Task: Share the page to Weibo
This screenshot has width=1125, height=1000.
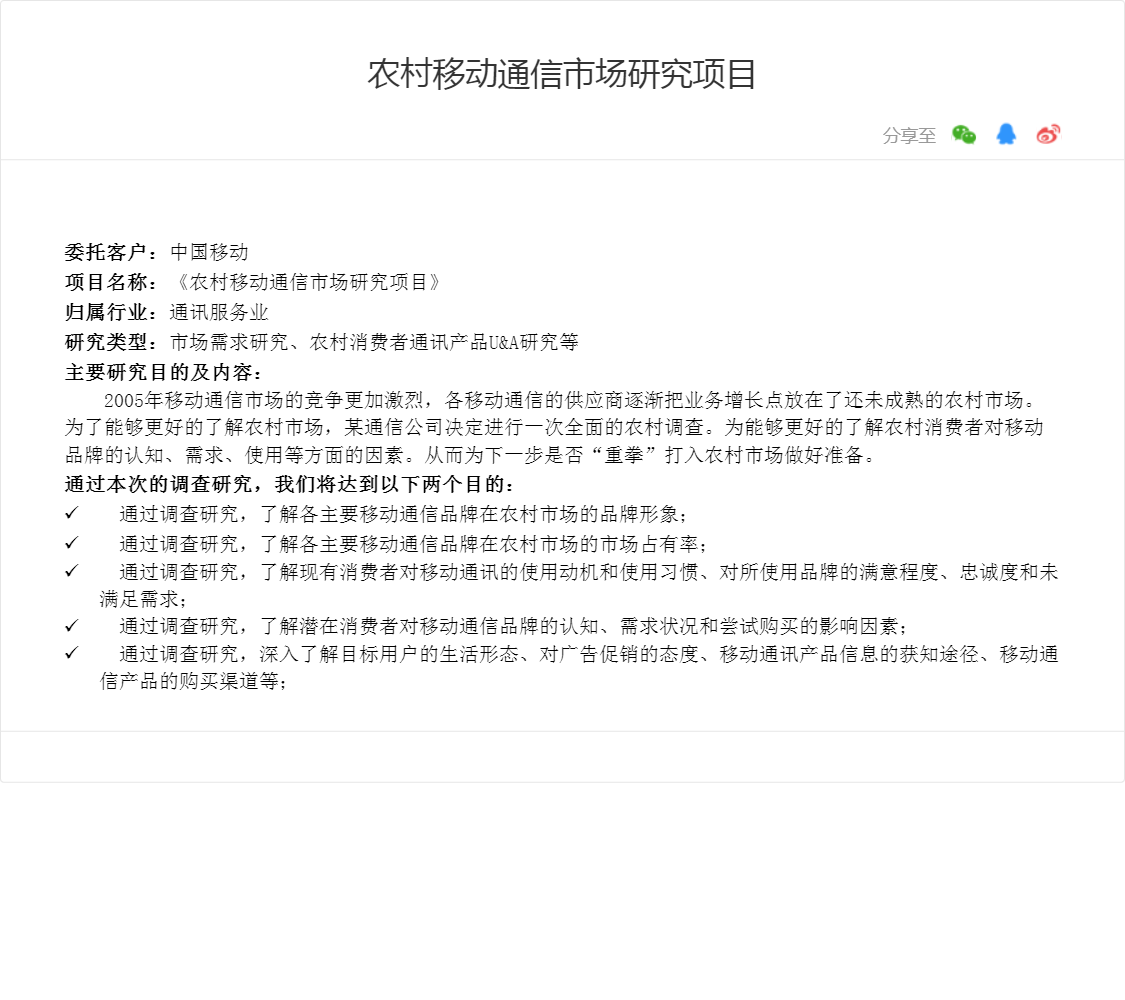Action: pos(1048,134)
